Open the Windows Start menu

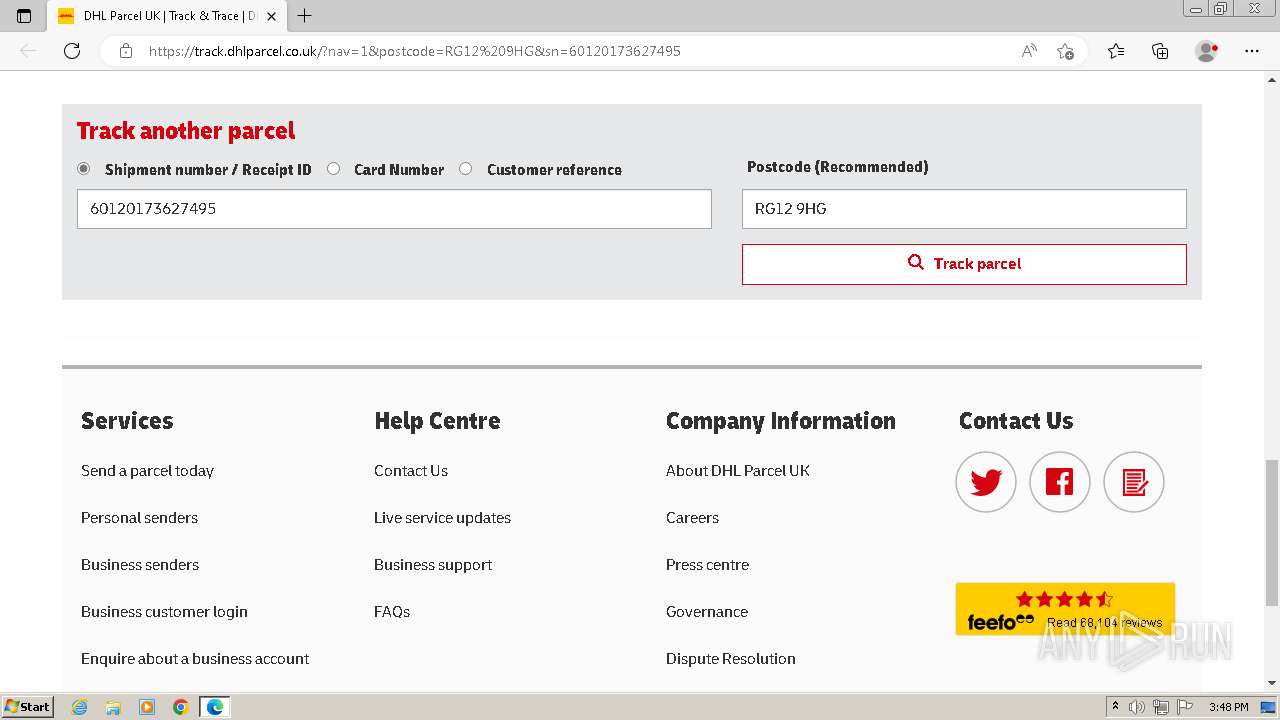pyautogui.click(x=28, y=707)
